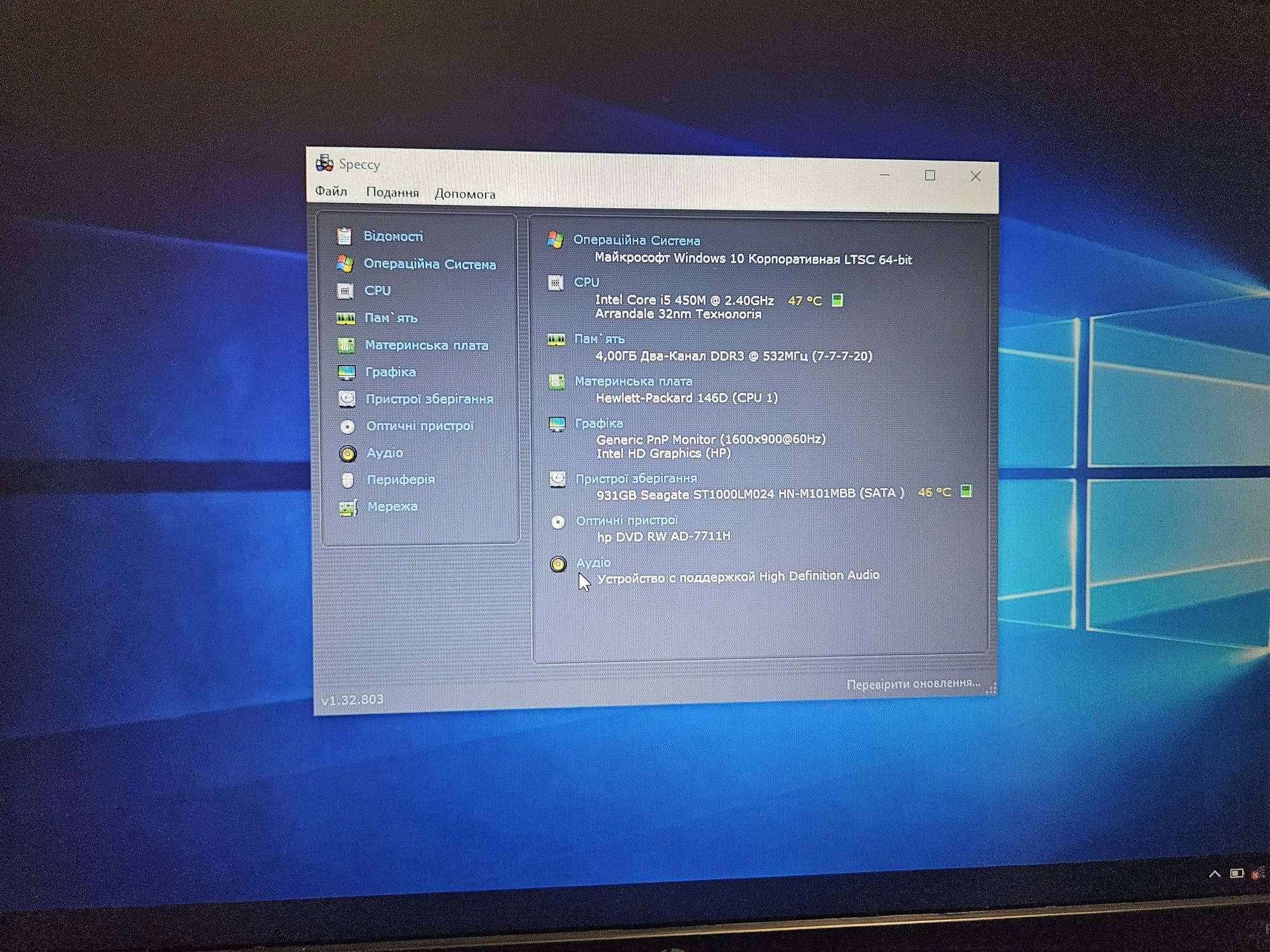Click the CPU chip icon in sidebar

click(x=345, y=291)
